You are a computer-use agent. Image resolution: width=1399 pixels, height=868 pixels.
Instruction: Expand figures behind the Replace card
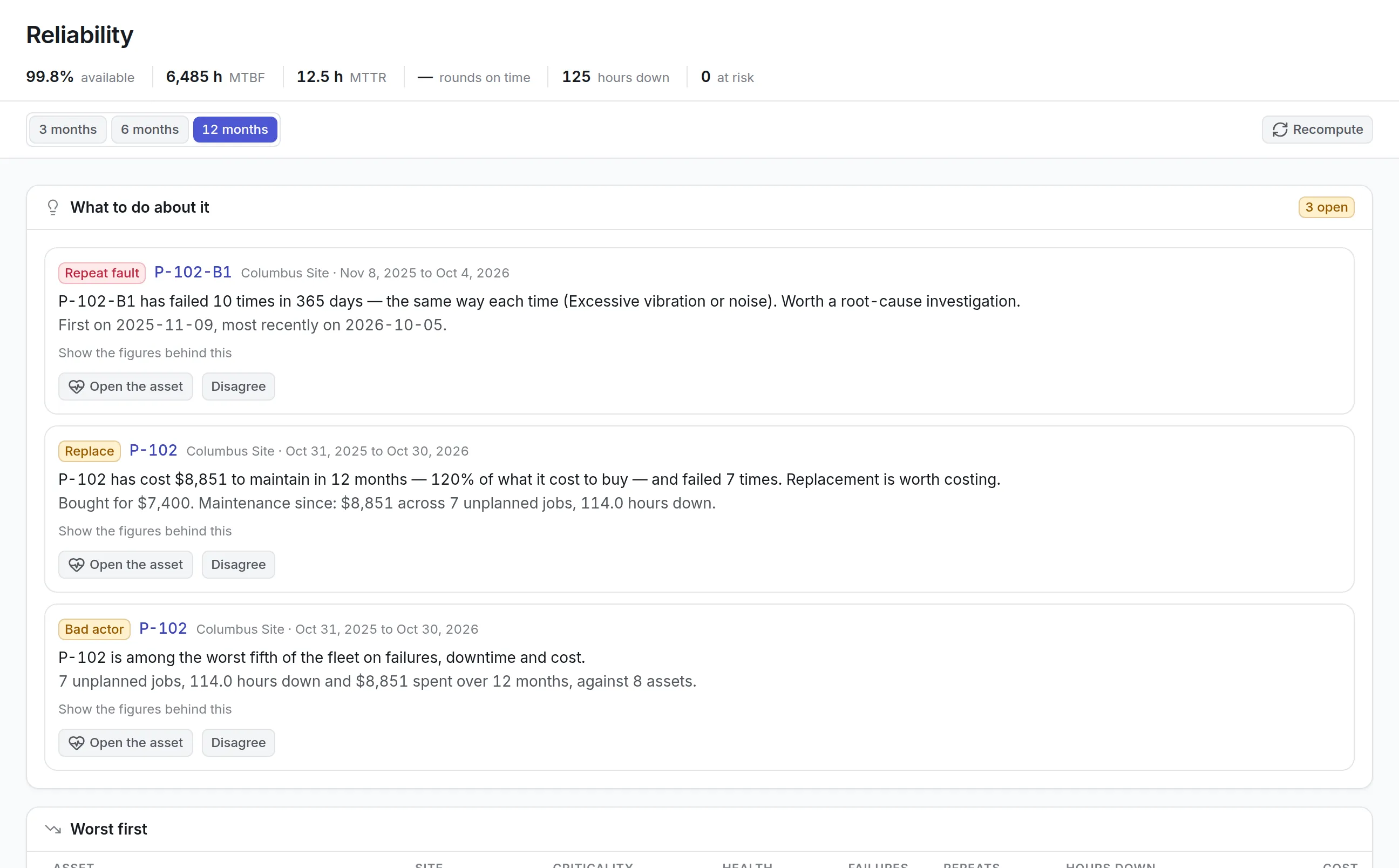[x=145, y=531]
